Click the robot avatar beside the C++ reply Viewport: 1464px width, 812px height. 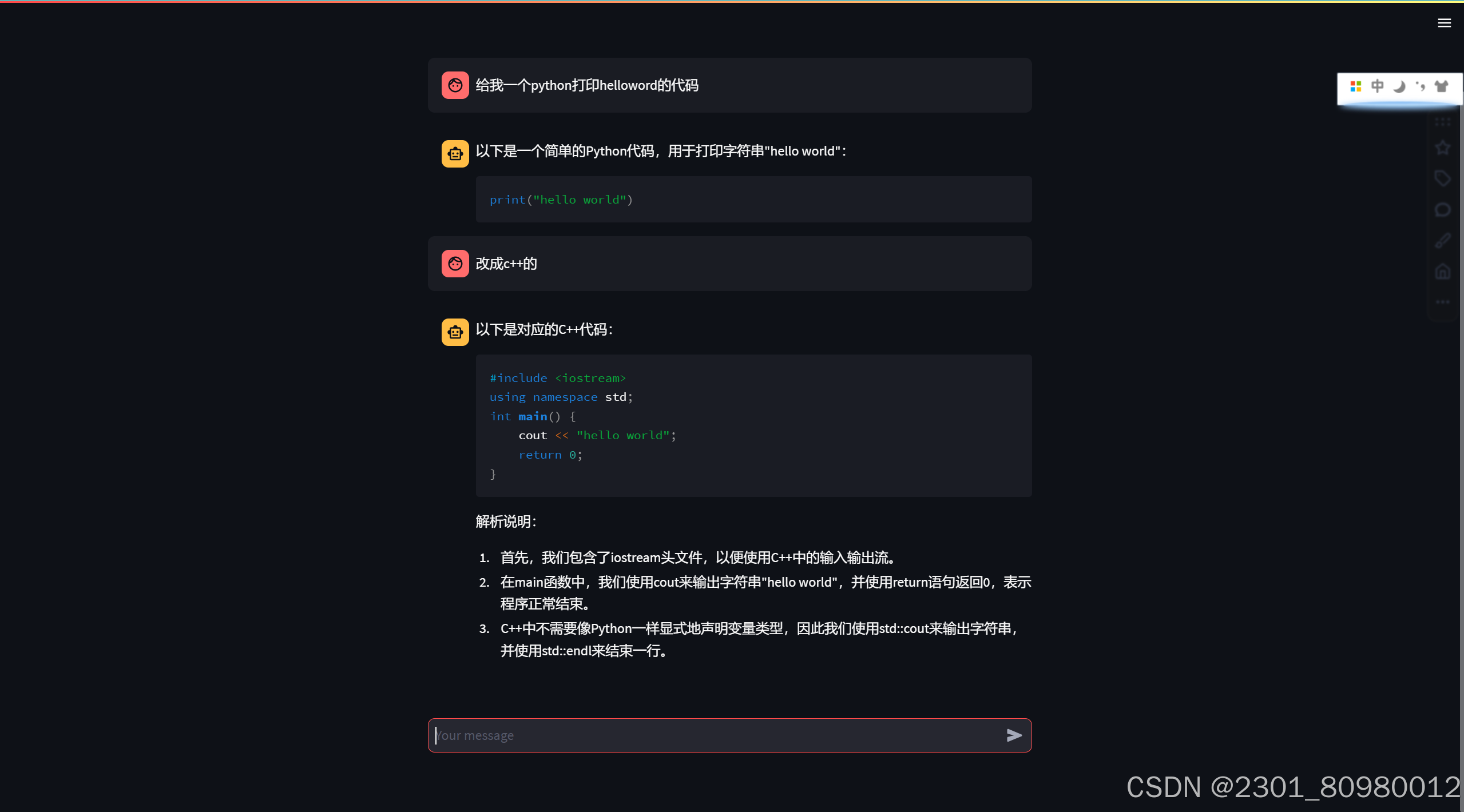[x=454, y=332]
